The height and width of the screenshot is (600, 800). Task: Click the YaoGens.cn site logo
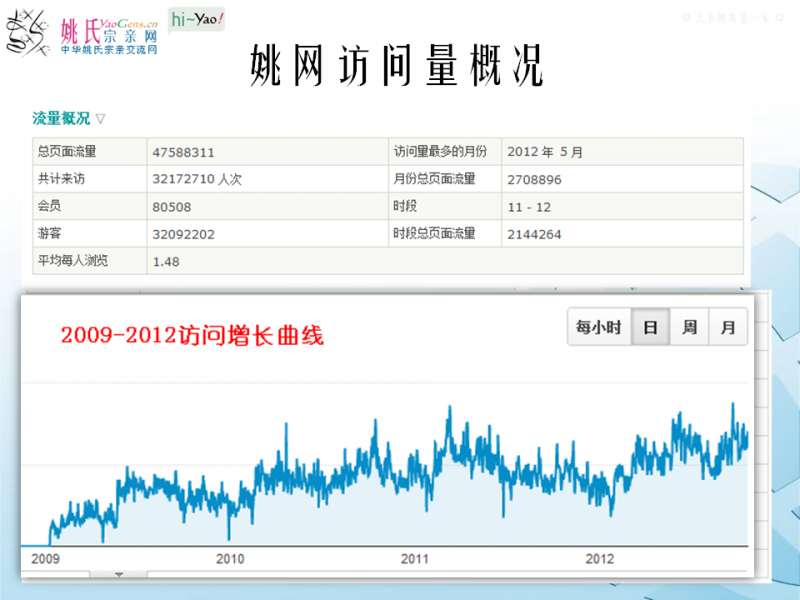point(108,36)
